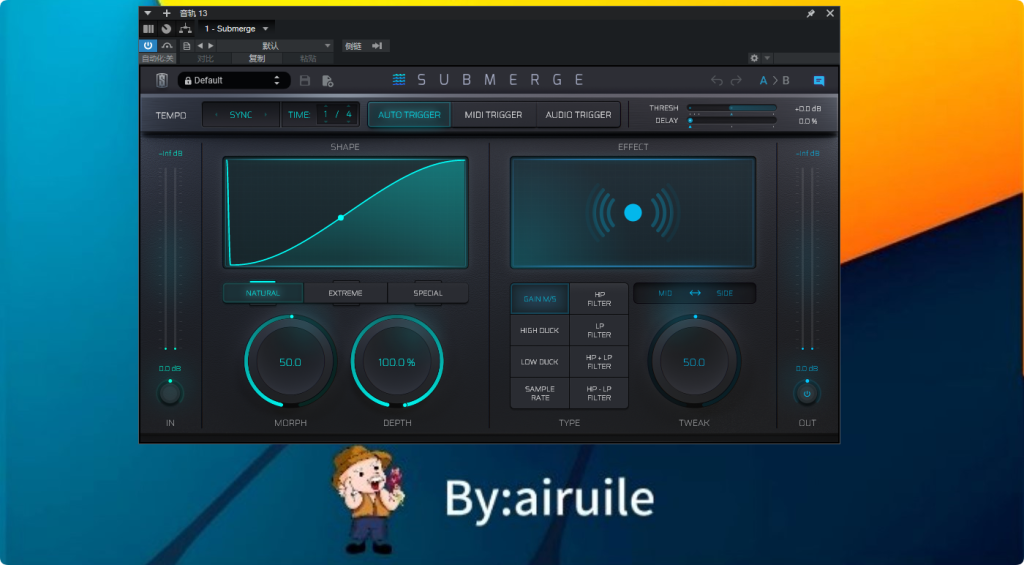The image size is (1024, 565).
Task: Select the SPECIAL shape tab
Action: click(x=428, y=293)
